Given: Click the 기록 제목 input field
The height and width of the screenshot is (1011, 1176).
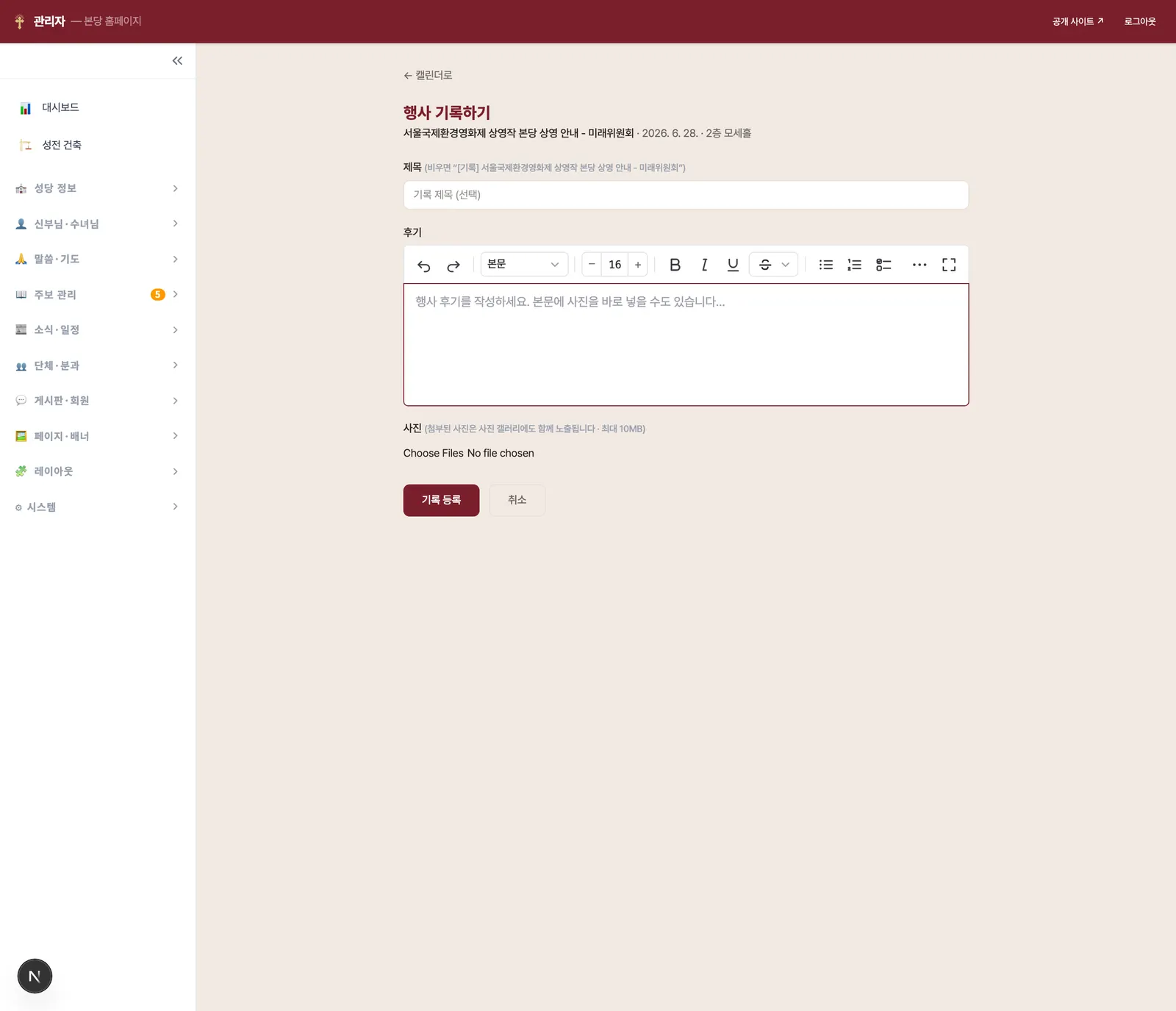Looking at the screenshot, I should click(x=686, y=195).
